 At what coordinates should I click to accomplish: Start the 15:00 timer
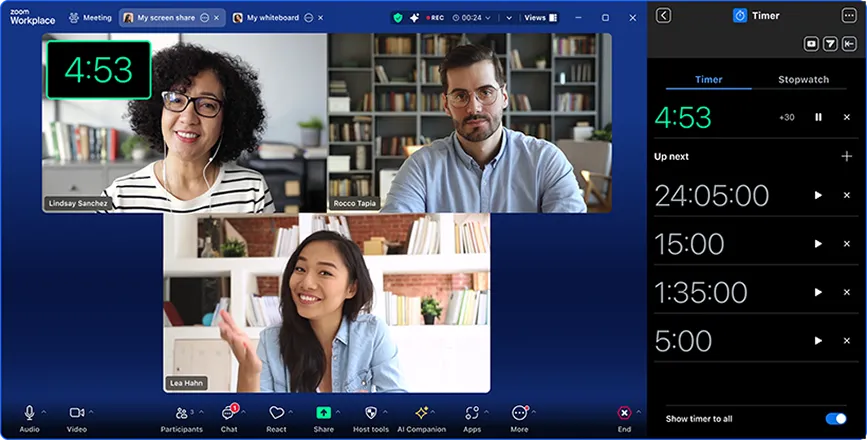point(818,244)
